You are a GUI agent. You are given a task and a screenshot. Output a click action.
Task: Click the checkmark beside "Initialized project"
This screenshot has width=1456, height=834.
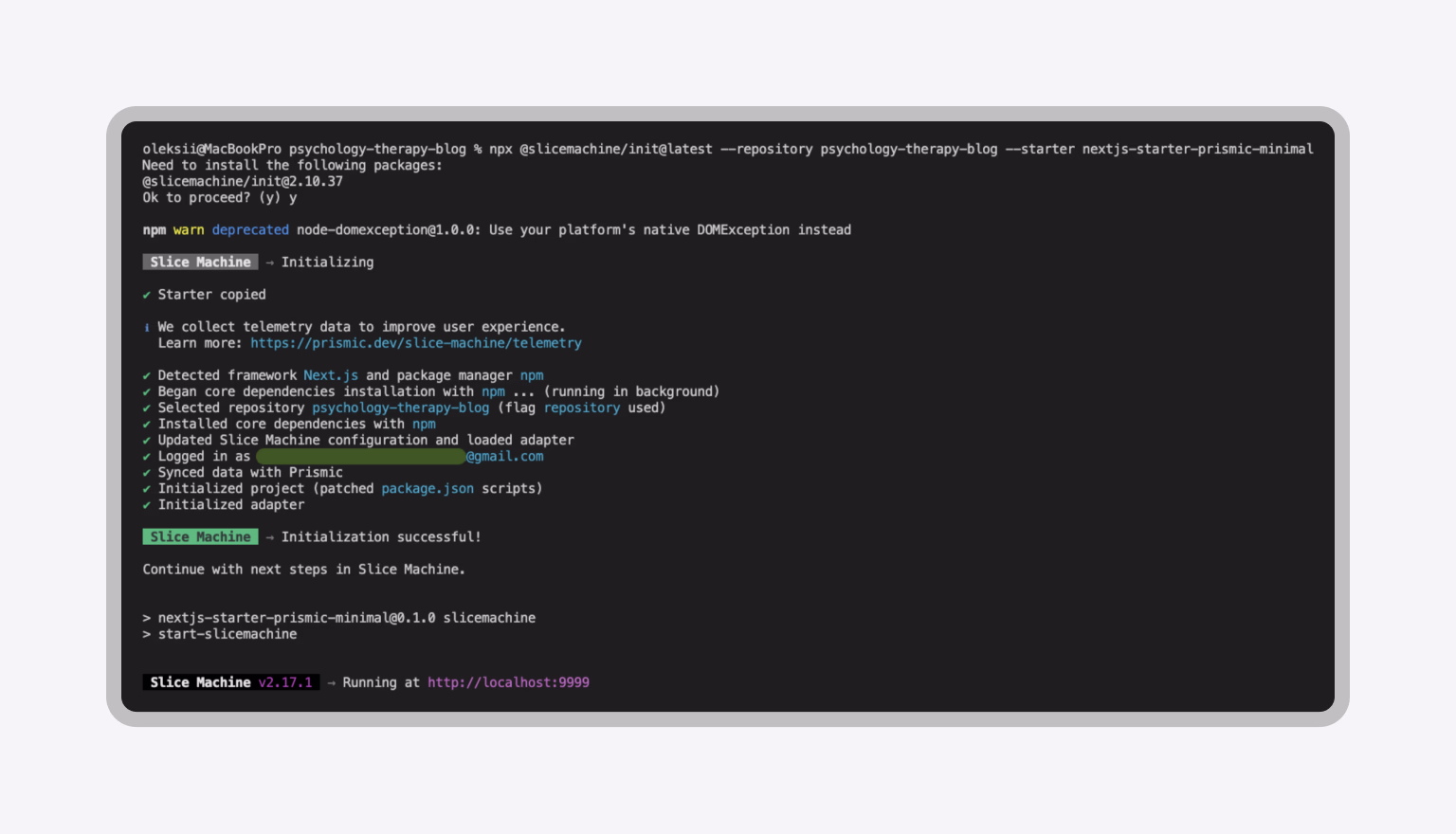tap(147, 488)
